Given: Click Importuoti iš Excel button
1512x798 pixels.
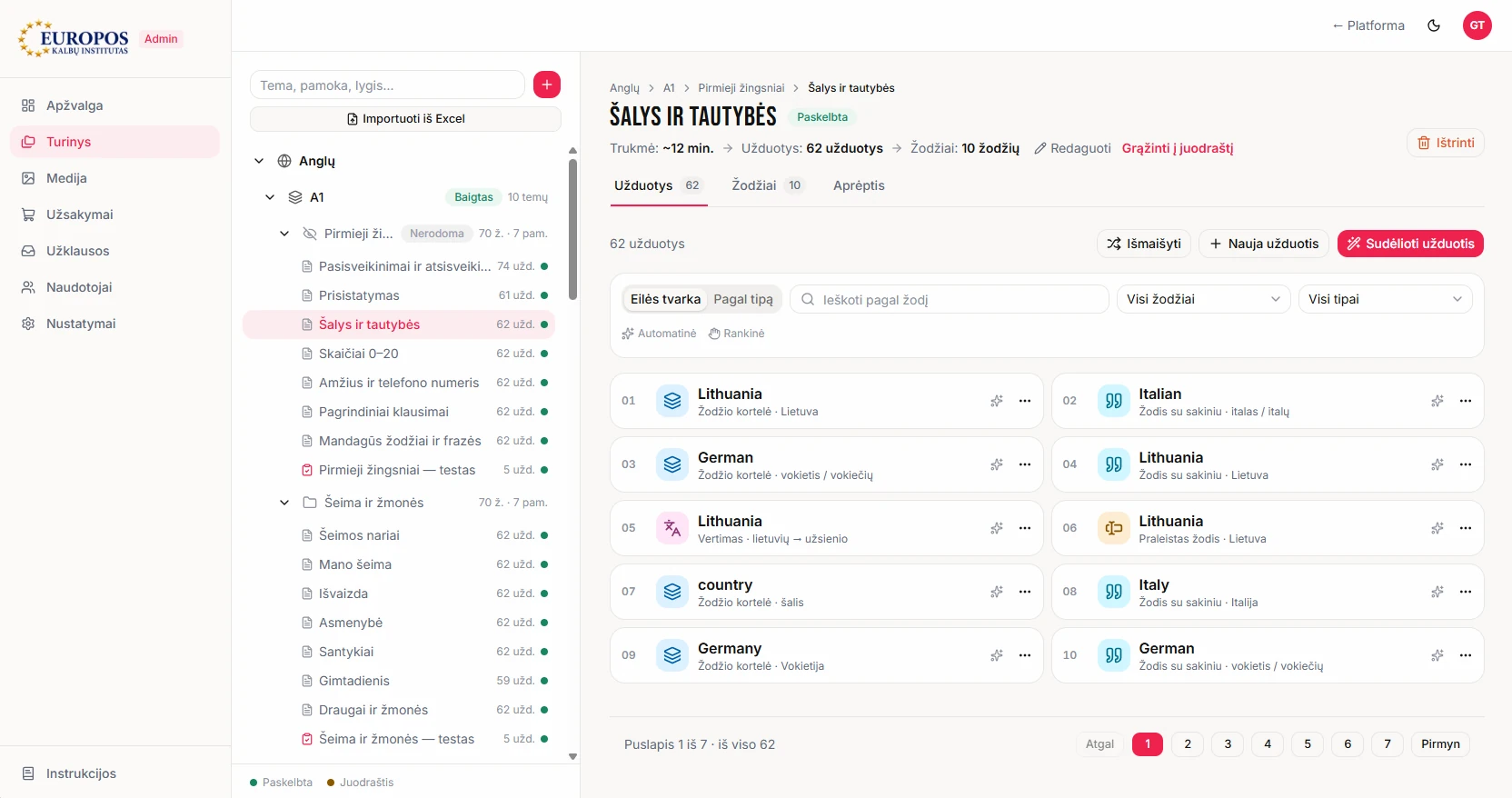Looking at the screenshot, I should [x=405, y=119].
